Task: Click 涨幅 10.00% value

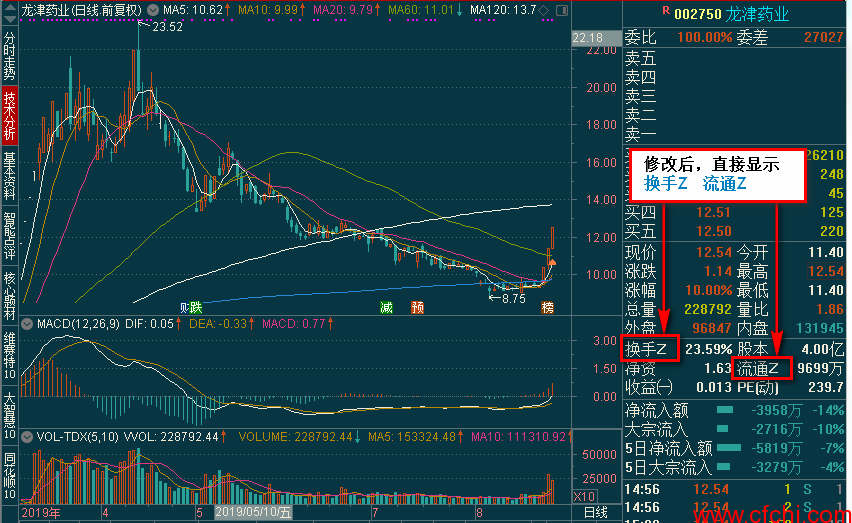Action: coord(709,290)
